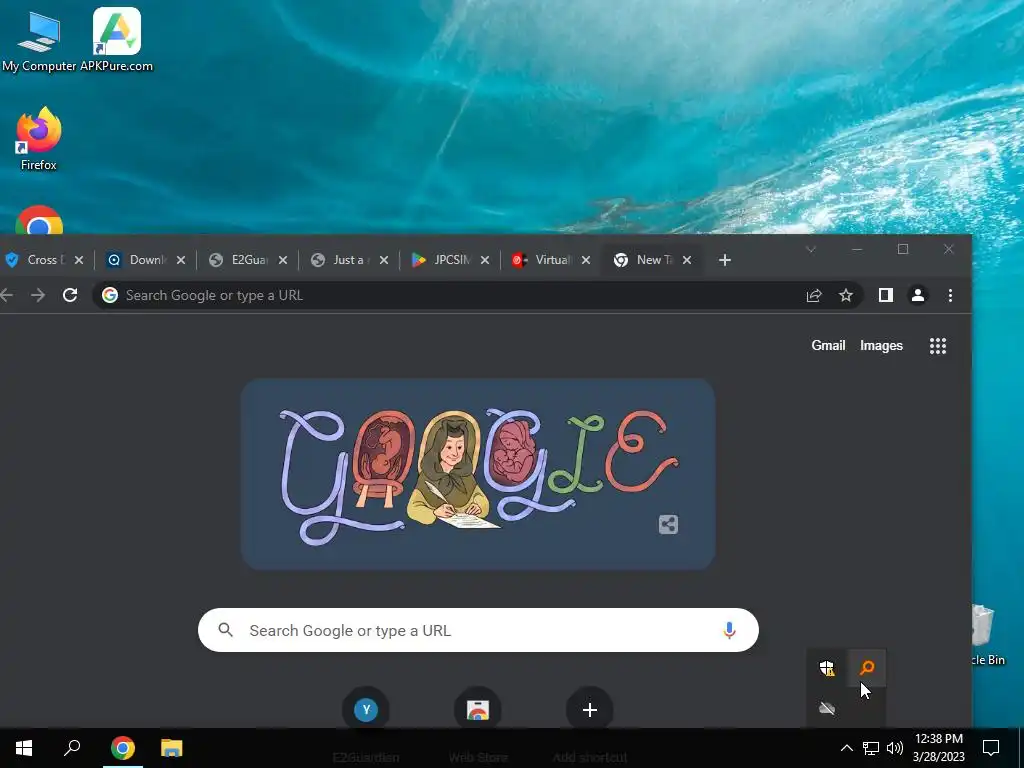
Task: Collapse hidden tray icons chevron
Action: tap(846, 748)
